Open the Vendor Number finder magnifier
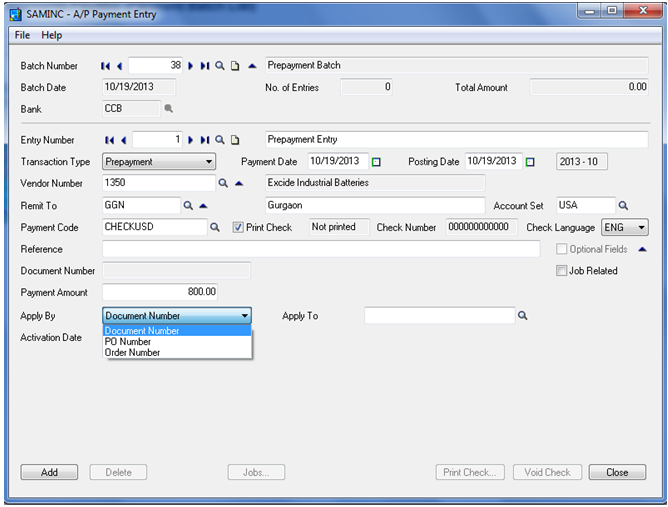The height and width of the screenshot is (507, 668). (x=223, y=183)
